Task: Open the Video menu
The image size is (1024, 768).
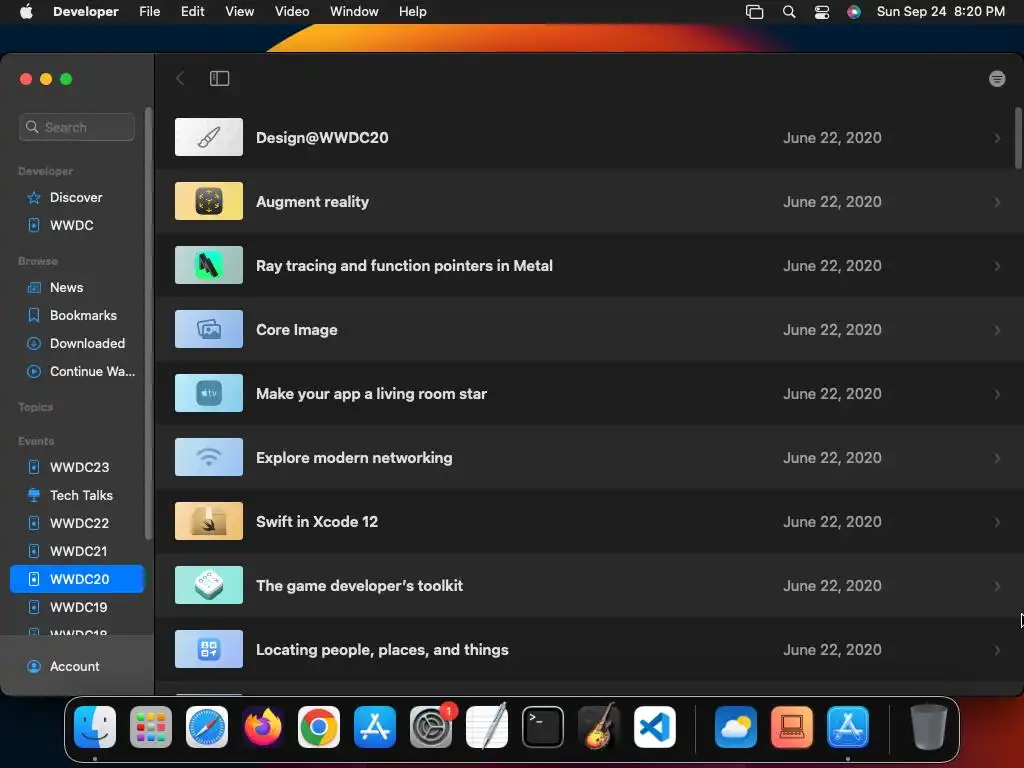Action: [x=292, y=12]
